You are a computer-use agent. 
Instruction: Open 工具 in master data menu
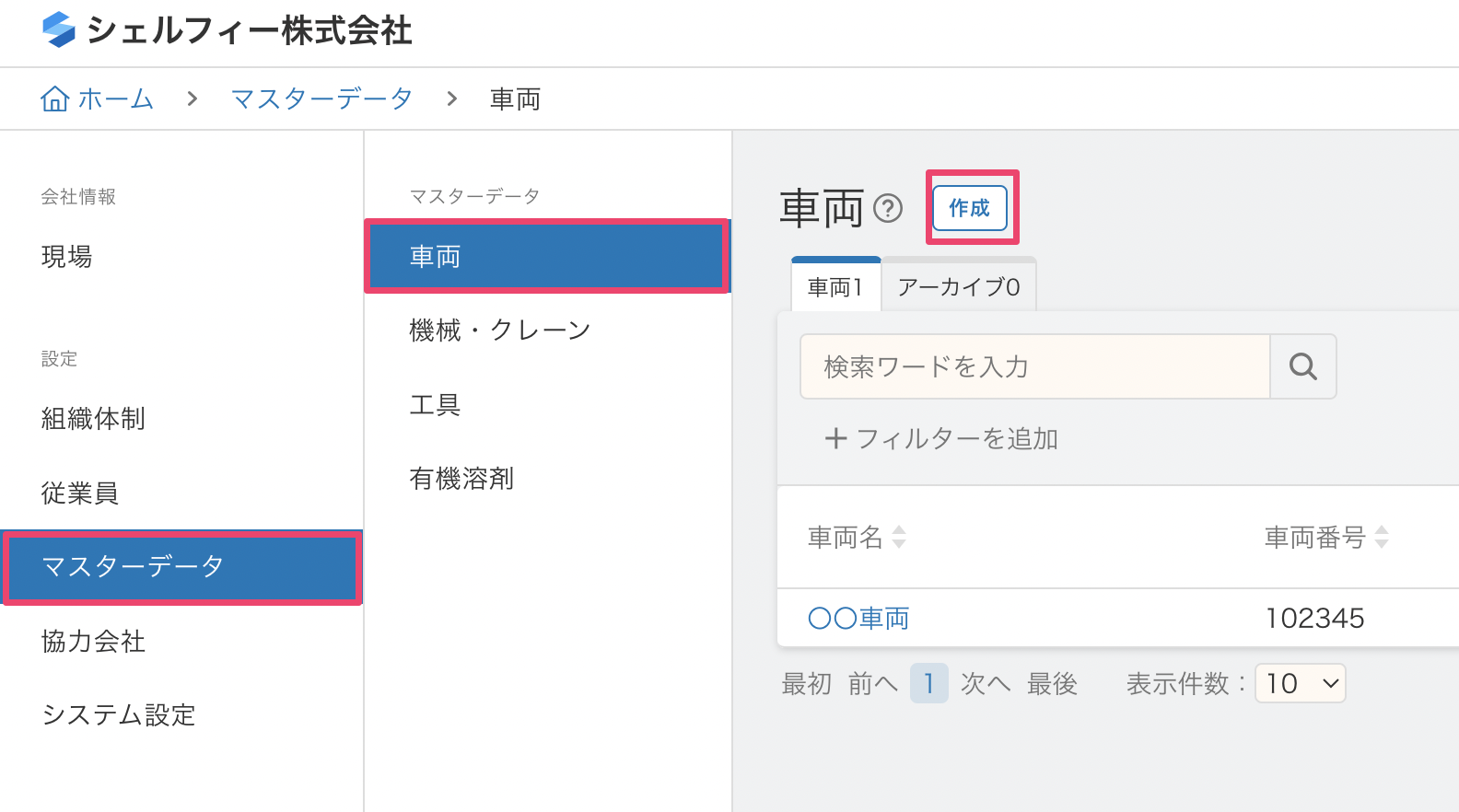(435, 404)
